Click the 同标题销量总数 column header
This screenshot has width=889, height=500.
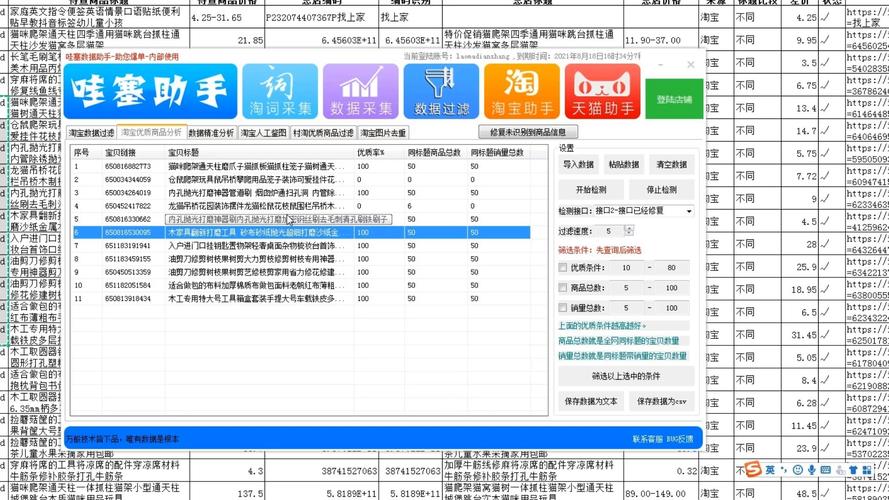click(499, 153)
